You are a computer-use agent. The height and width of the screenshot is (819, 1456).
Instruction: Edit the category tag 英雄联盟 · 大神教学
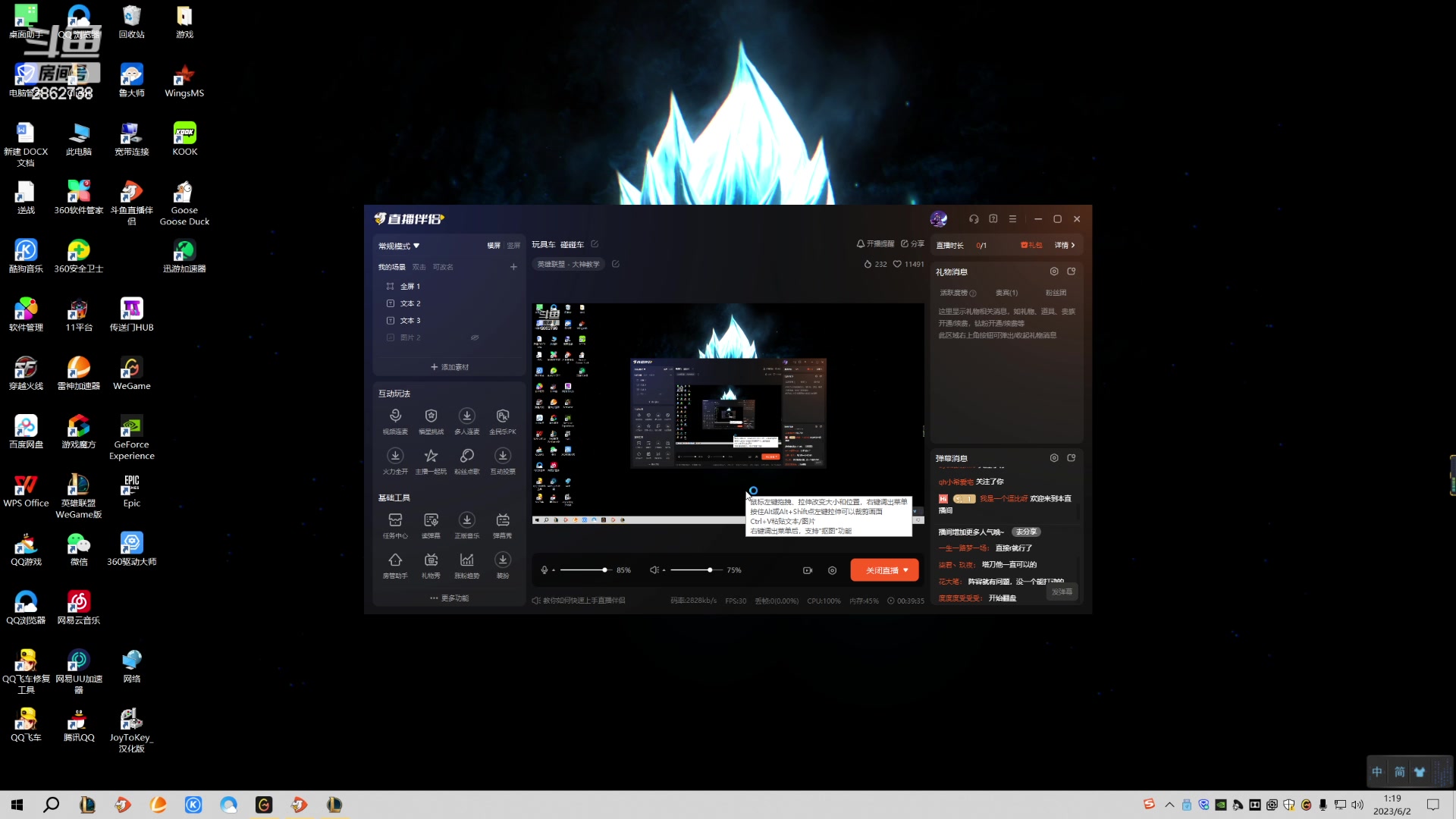[x=616, y=264]
